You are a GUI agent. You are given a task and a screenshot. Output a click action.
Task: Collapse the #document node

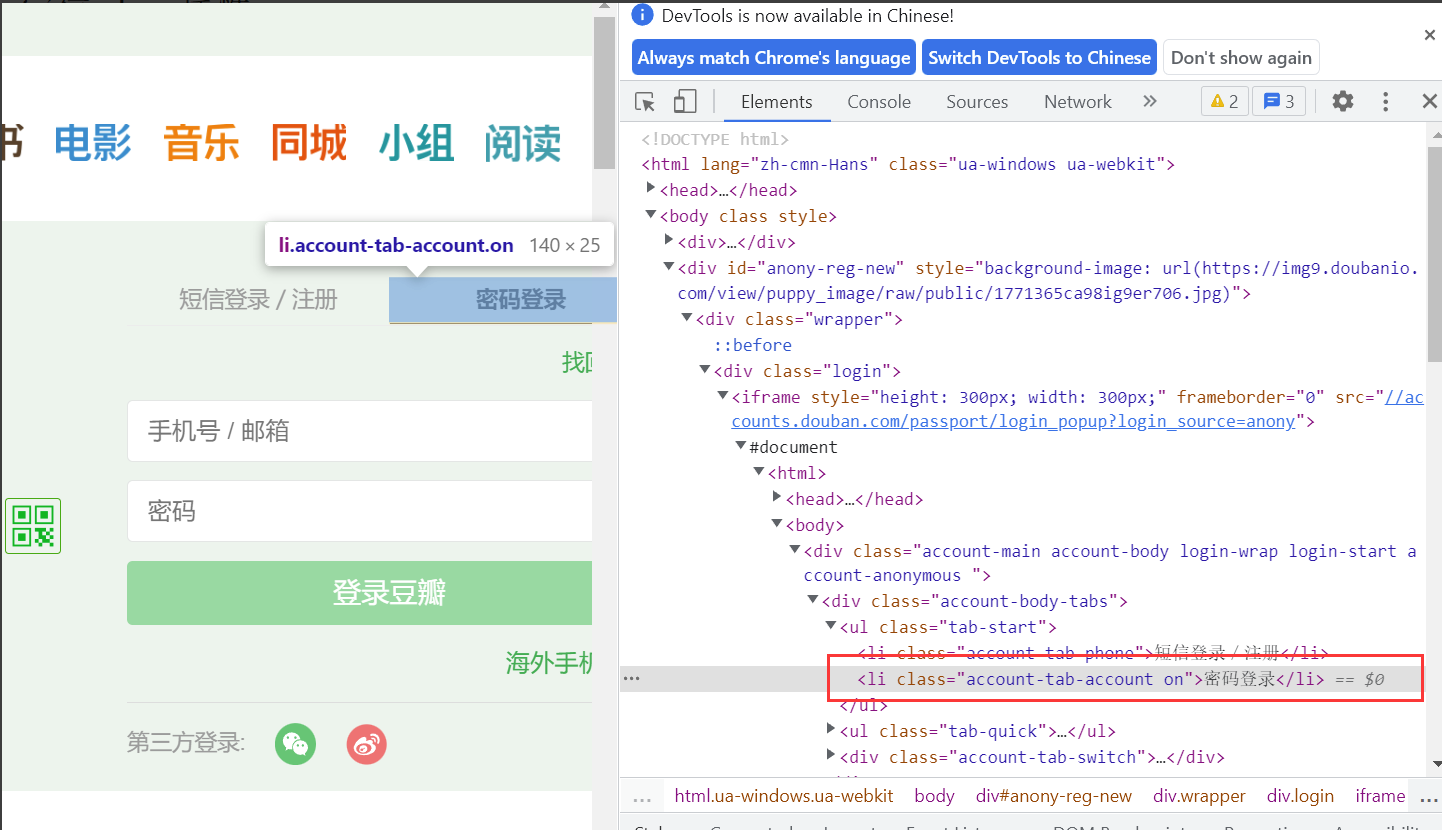click(x=741, y=446)
